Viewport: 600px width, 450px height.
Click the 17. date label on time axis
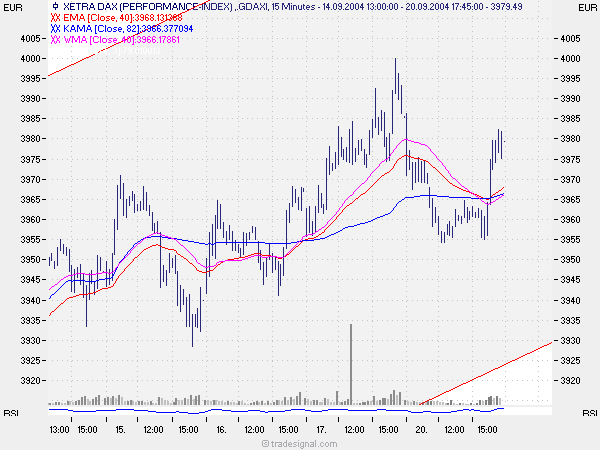tap(321, 430)
